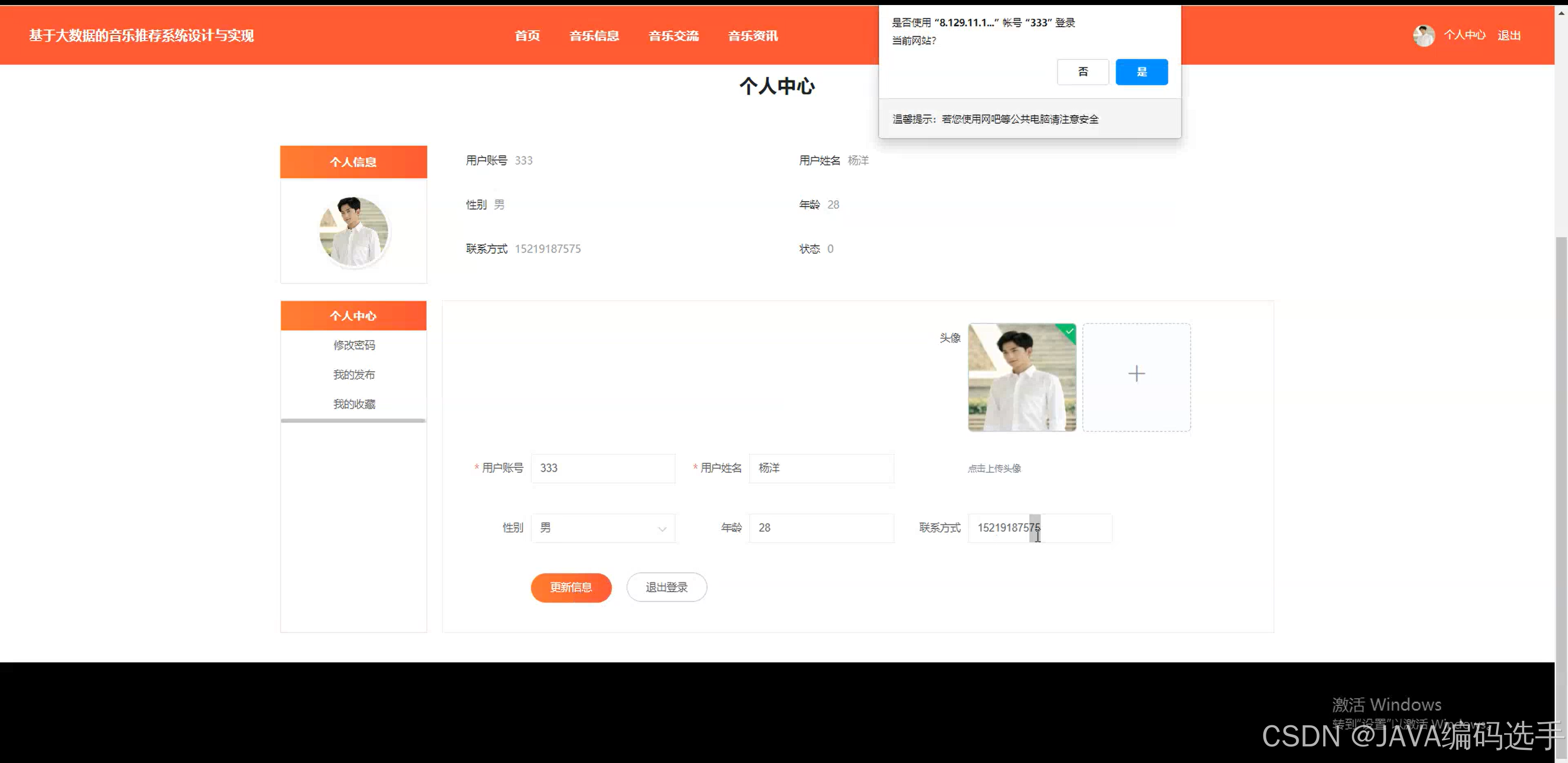Decline password saving by clicking 否
Image resolution: width=1568 pixels, height=763 pixels.
coord(1082,71)
